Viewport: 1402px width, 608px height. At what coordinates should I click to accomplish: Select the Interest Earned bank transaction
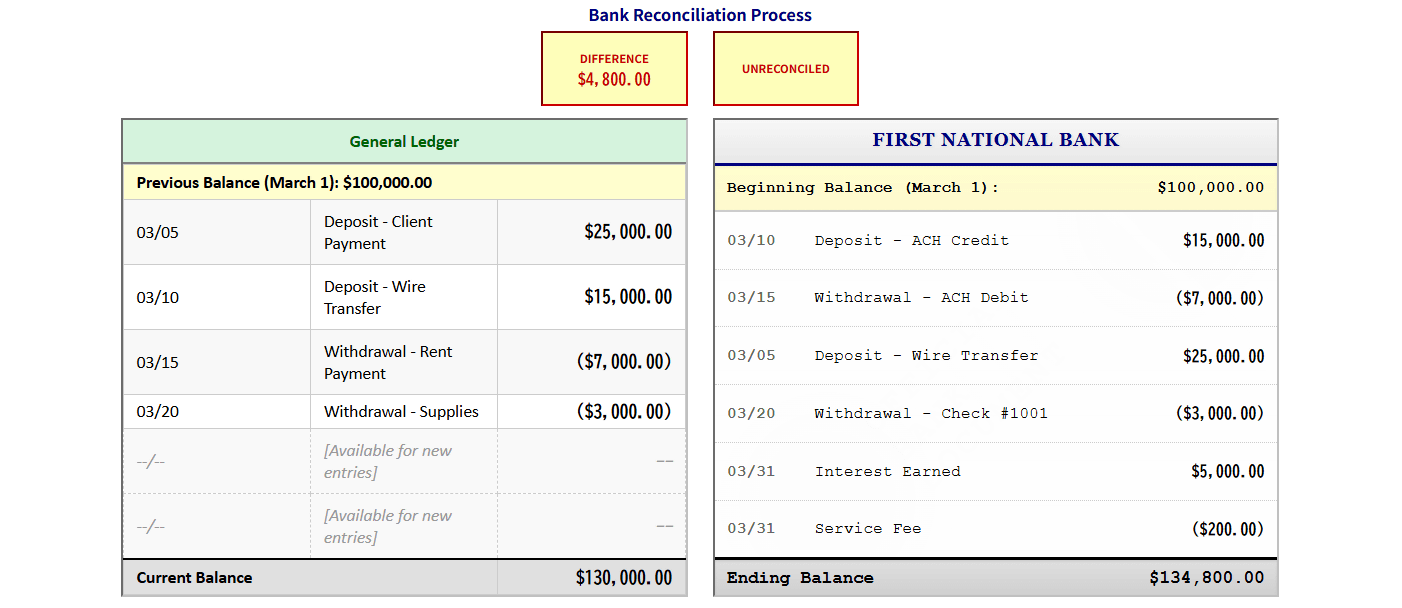tap(995, 472)
